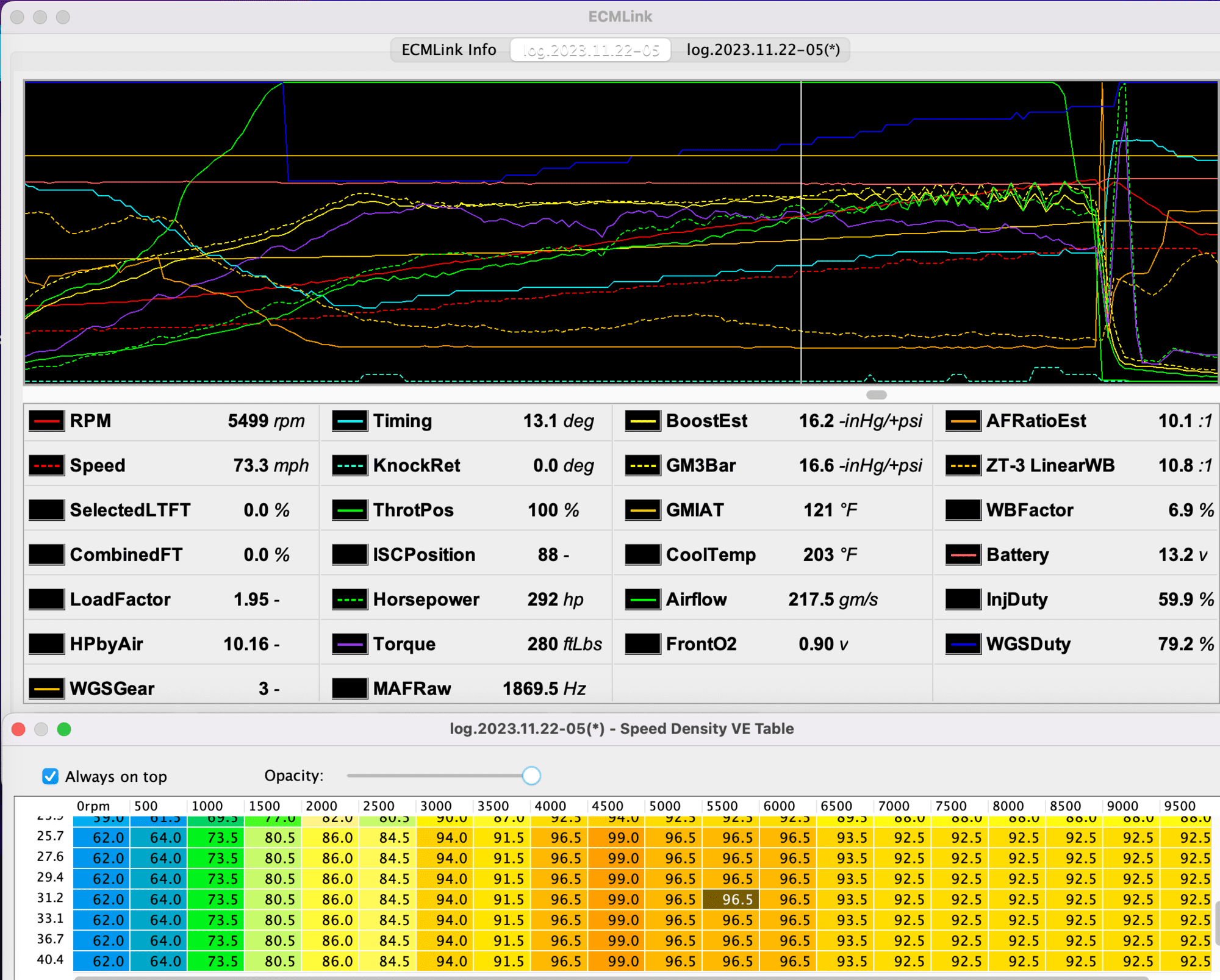Click the HPbyAir black swatch

(46, 644)
